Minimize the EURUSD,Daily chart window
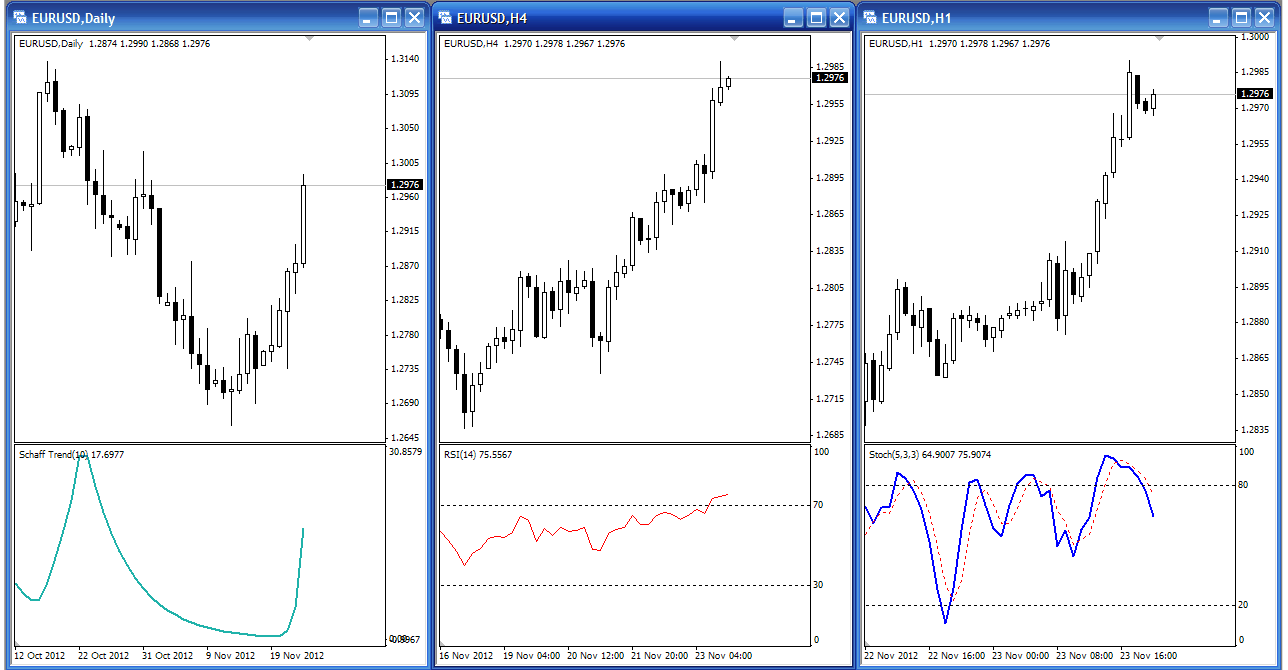Image resolution: width=1288 pixels, height=670 pixels. click(x=368, y=17)
